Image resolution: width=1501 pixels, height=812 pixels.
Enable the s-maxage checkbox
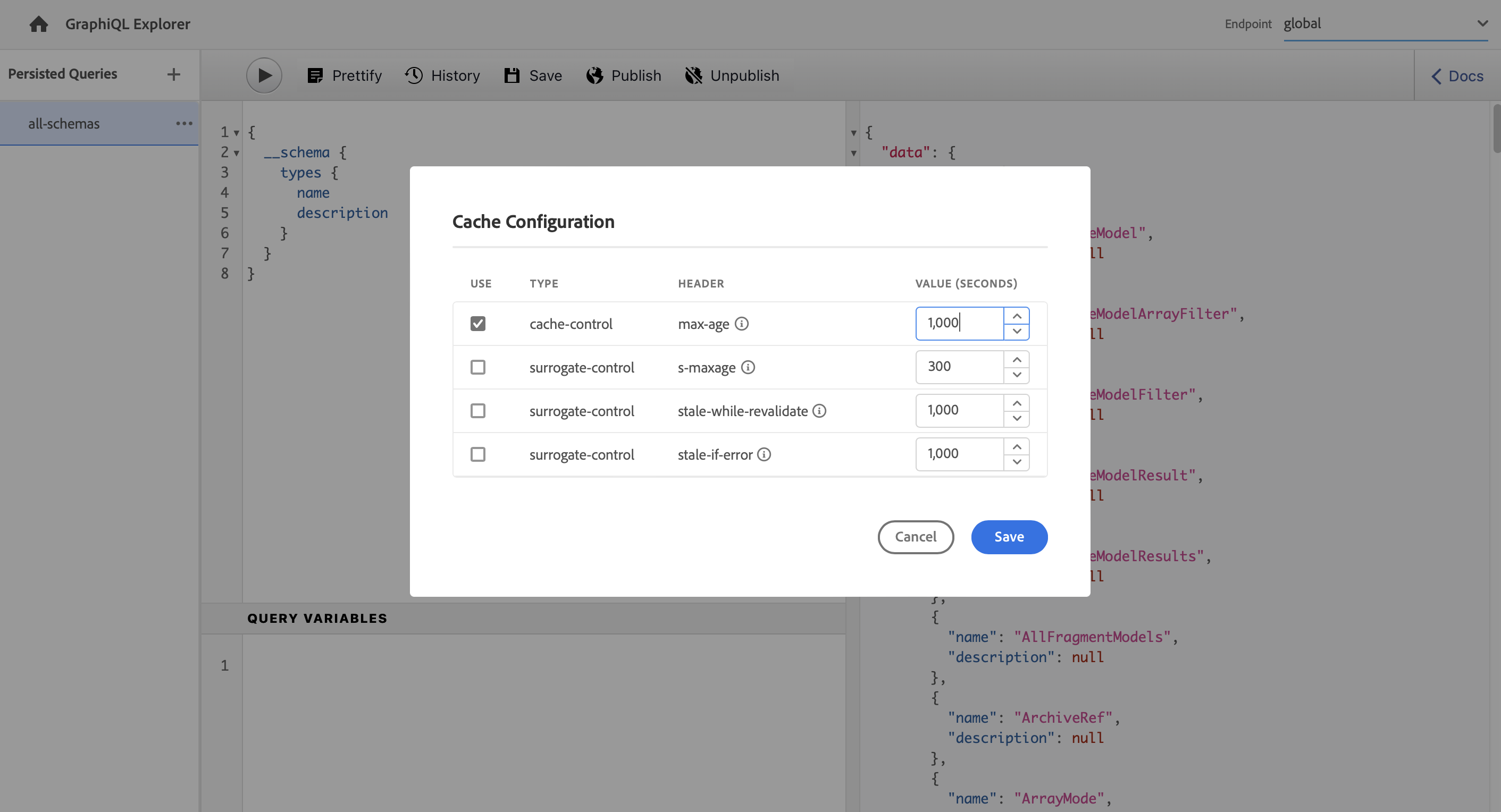click(x=478, y=367)
